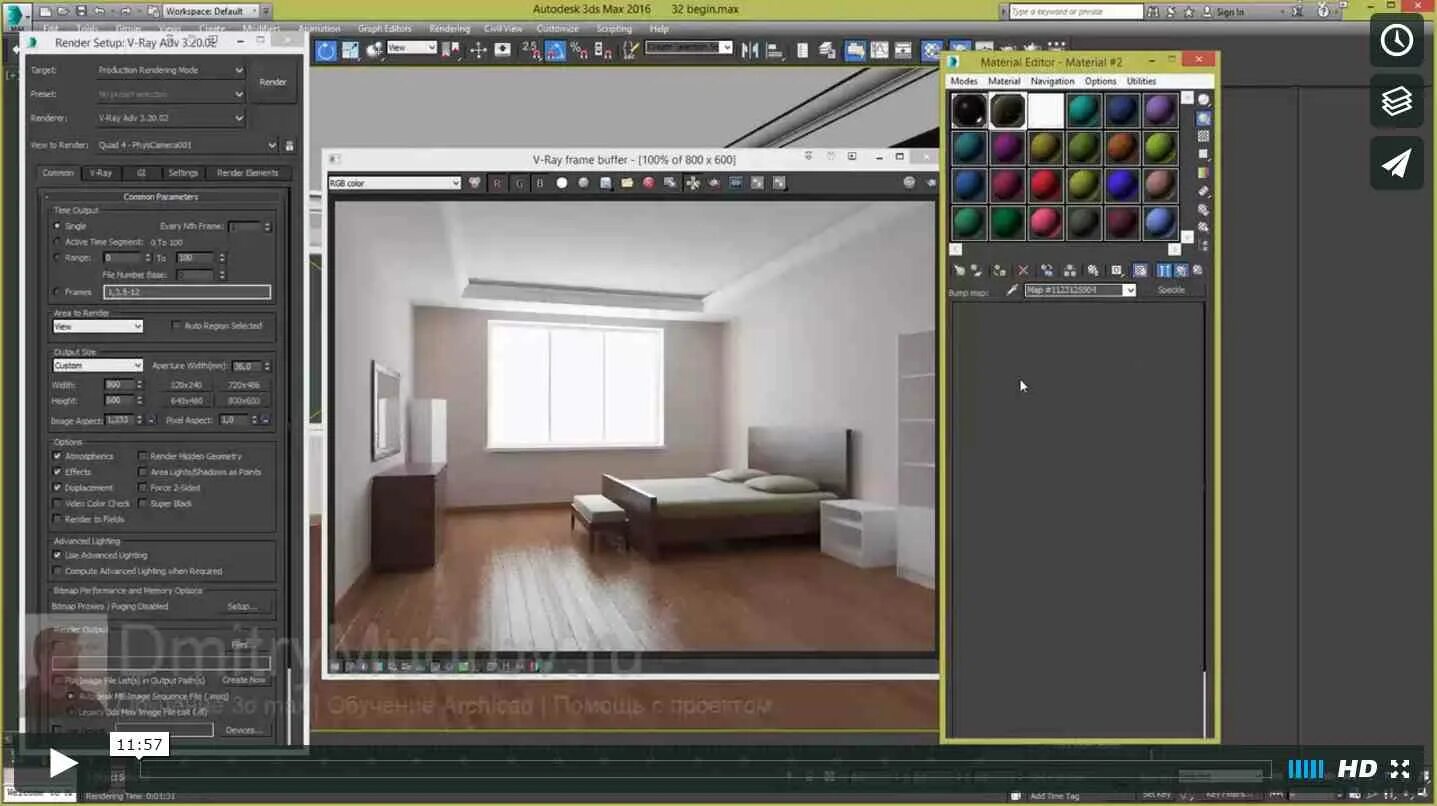
Task: Select the red channel in V-Ray frame buffer
Action: 498,183
